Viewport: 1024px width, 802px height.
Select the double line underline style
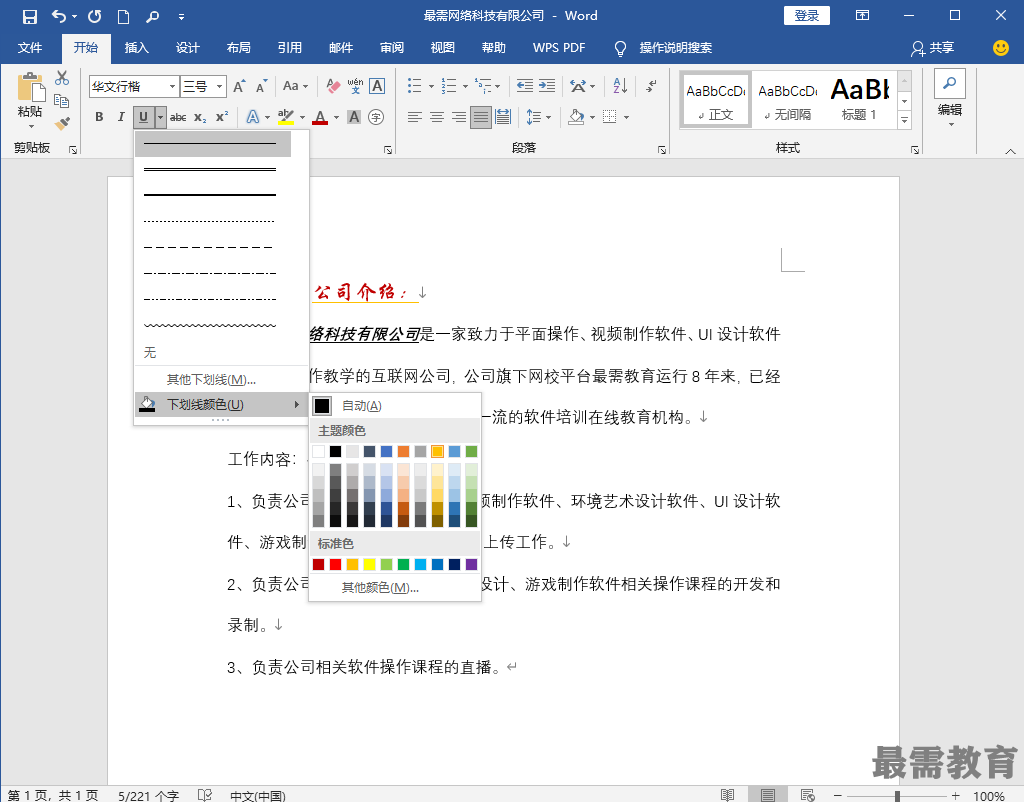point(213,170)
